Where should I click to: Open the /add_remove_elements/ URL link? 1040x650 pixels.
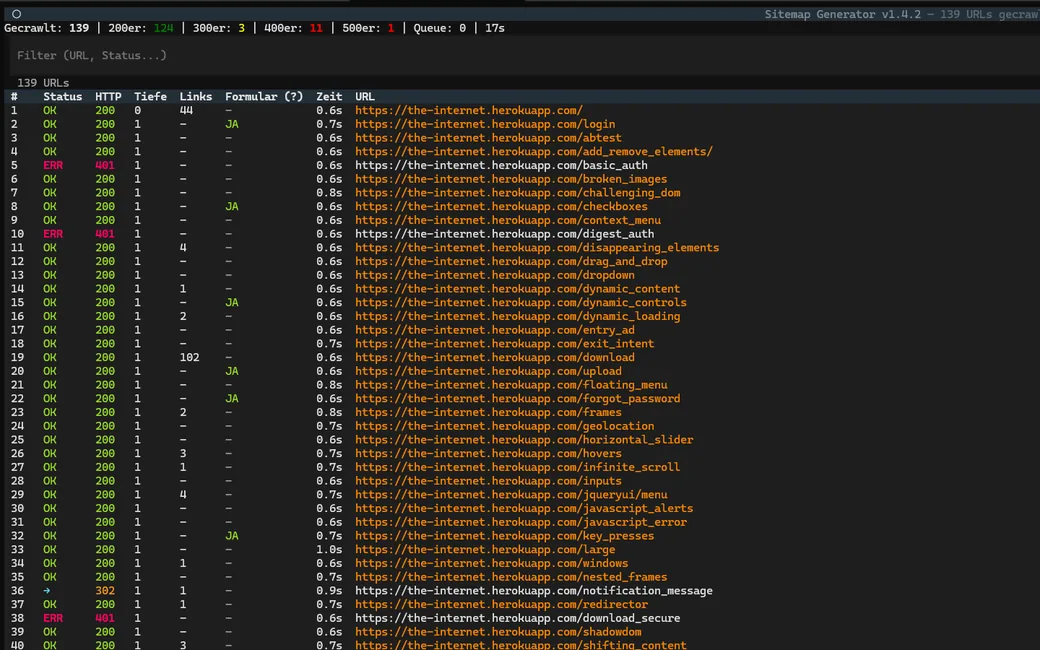point(534,151)
